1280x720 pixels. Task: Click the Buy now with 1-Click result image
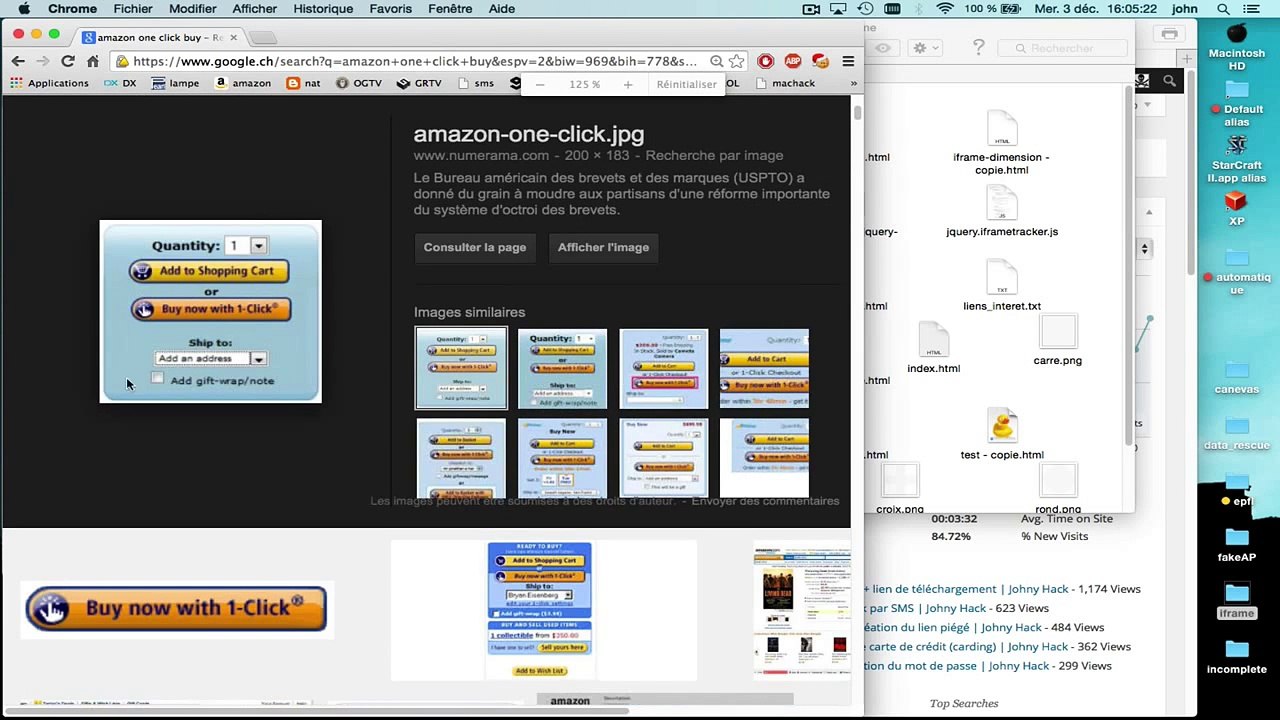coord(176,609)
